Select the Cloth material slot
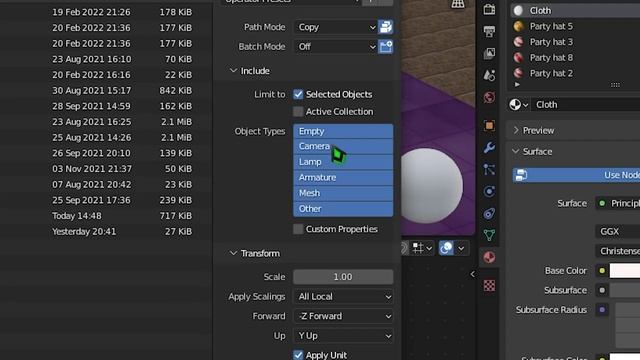 click(x=575, y=11)
